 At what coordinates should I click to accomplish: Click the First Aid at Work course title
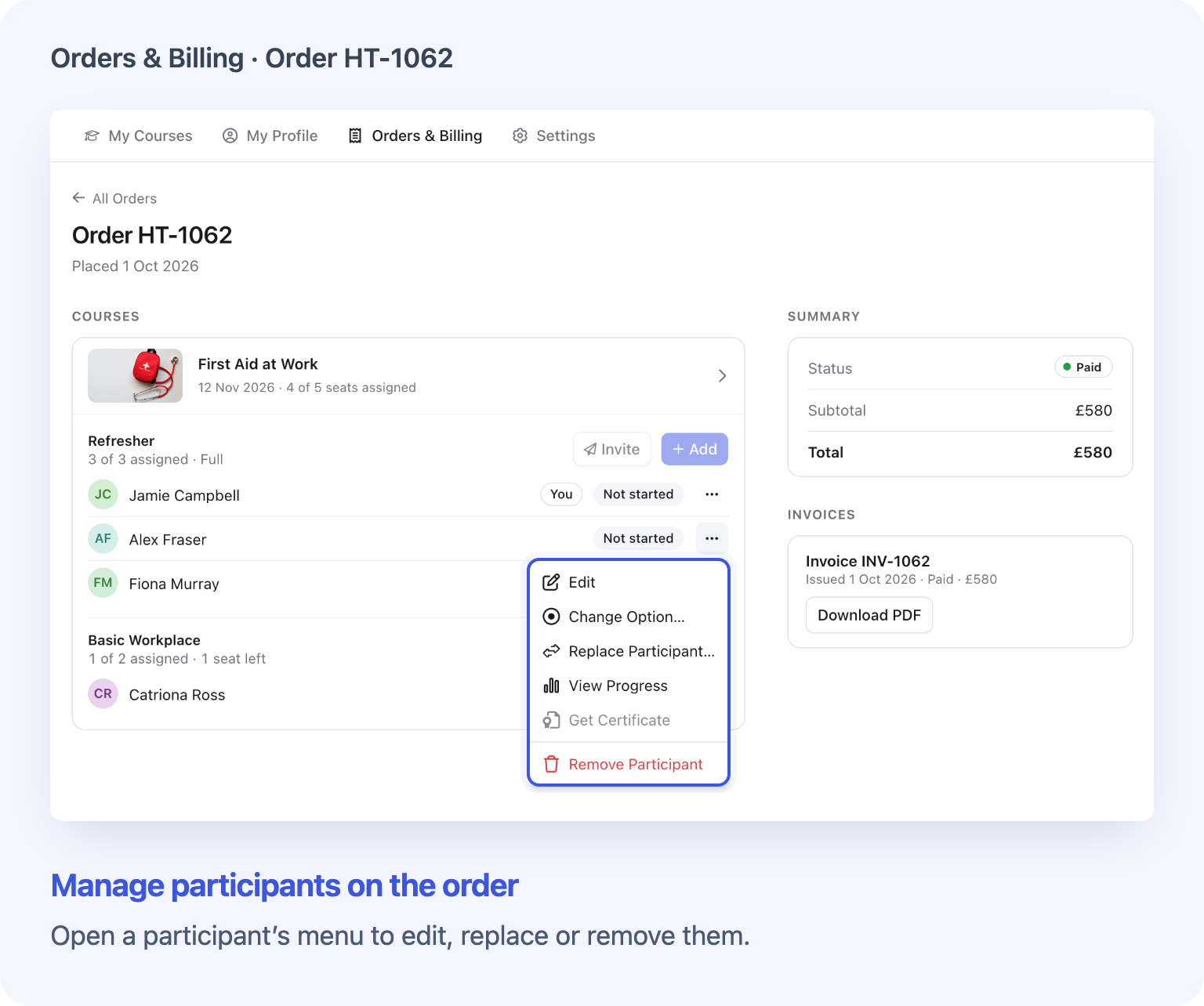(258, 364)
